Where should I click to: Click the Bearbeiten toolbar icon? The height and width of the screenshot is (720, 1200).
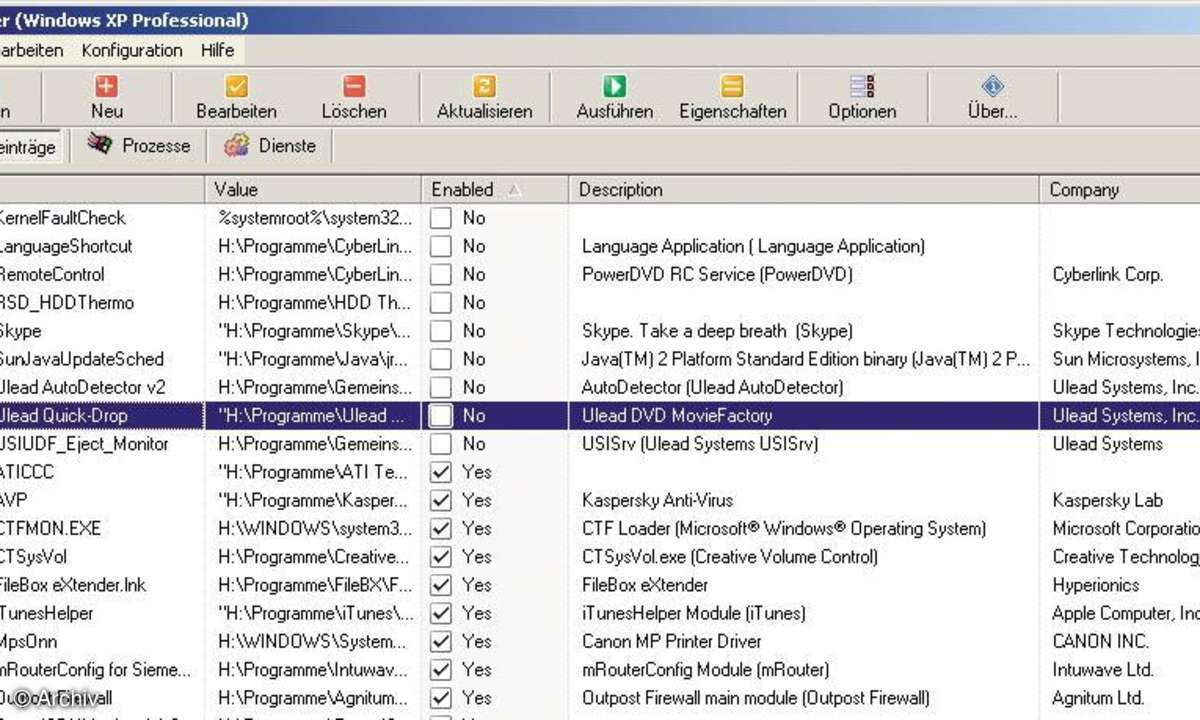pos(236,87)
